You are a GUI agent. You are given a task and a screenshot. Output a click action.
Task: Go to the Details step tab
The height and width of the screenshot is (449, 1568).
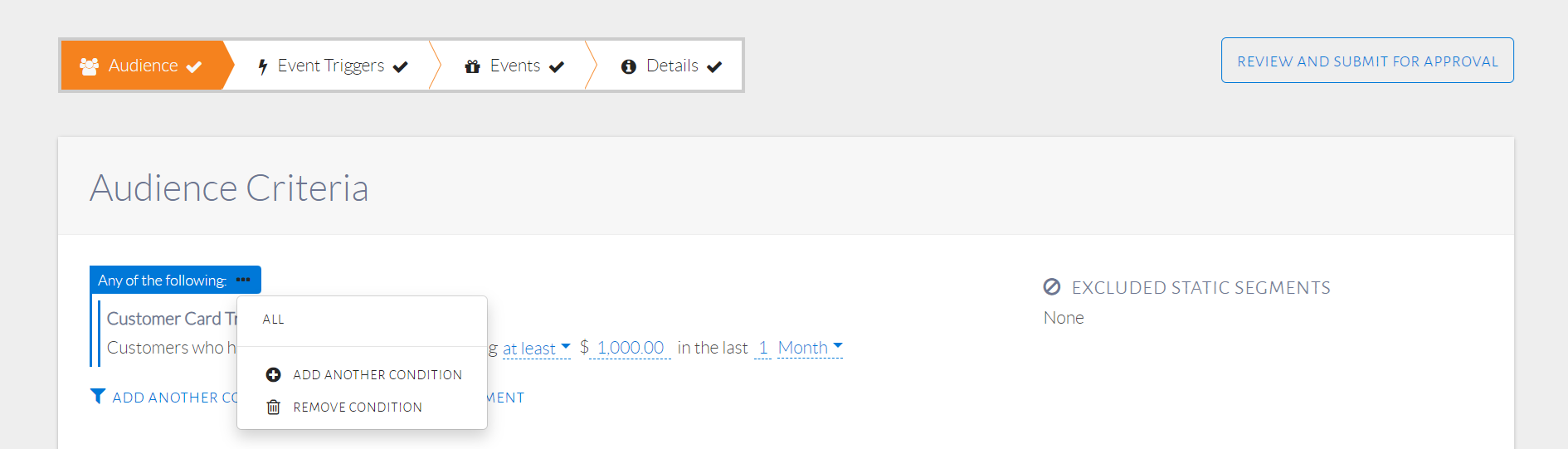[672, 66]
